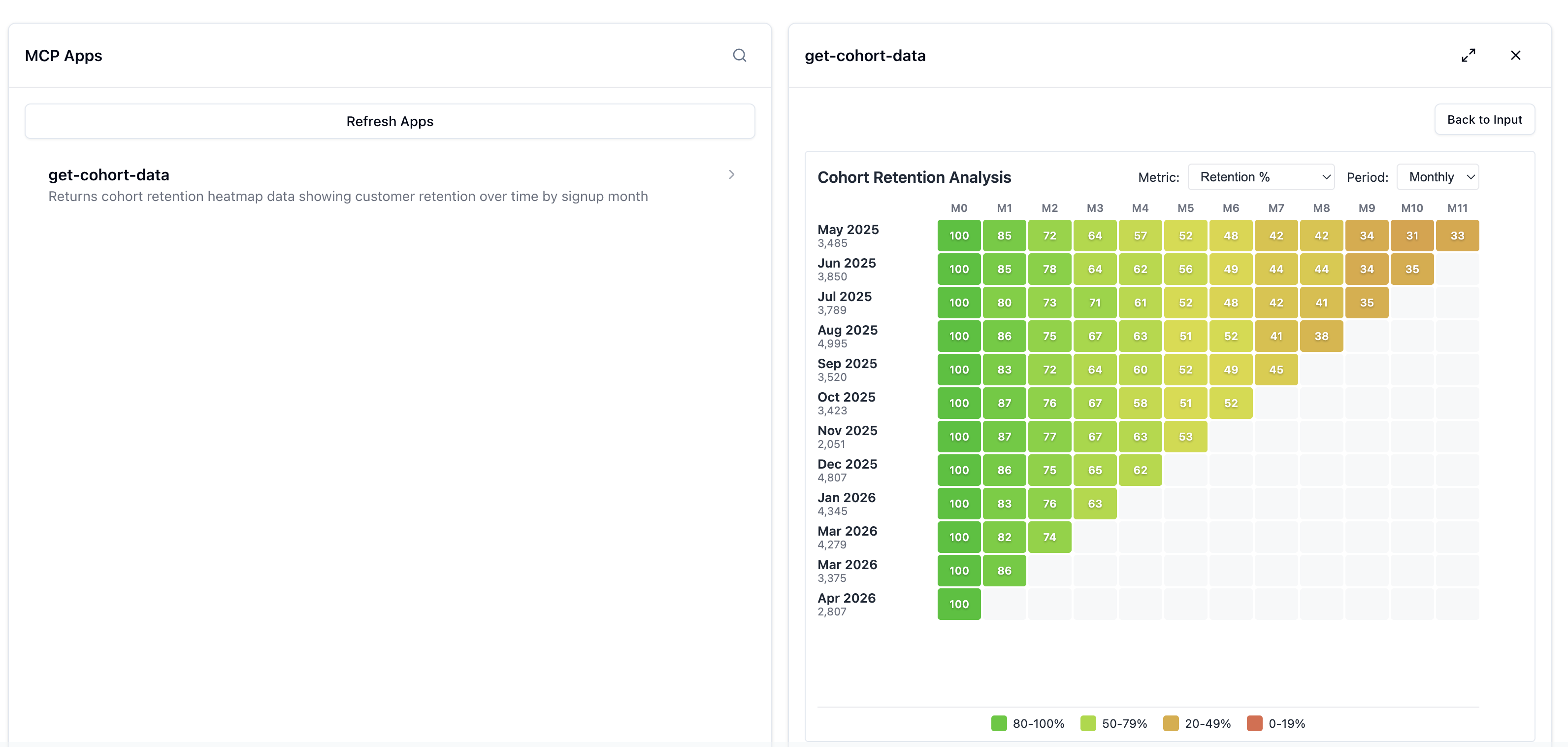Viewport: 1568px width, 747px height.
Task: Click the Jan 2026 M3 cell showing 63
Action: pyautogui.click(x=1094, y=504)
